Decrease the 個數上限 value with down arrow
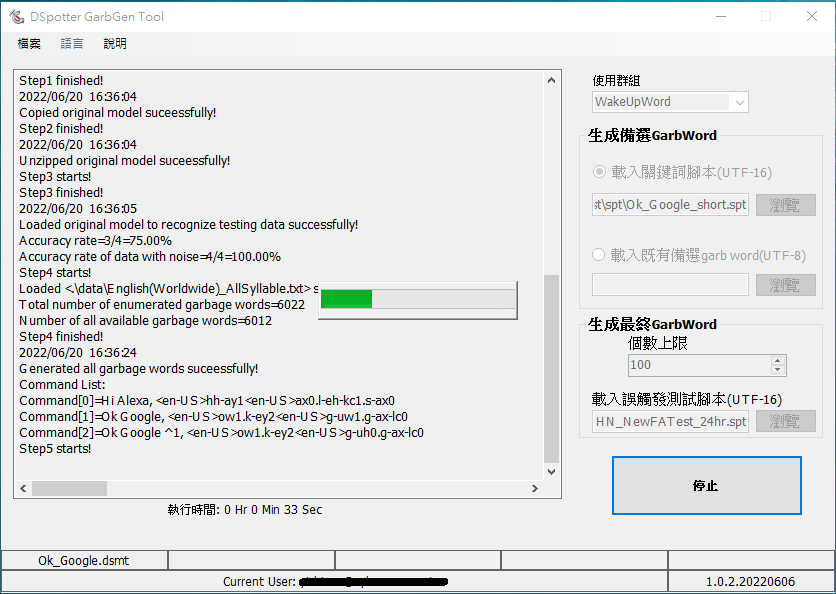 coord(778,370)
